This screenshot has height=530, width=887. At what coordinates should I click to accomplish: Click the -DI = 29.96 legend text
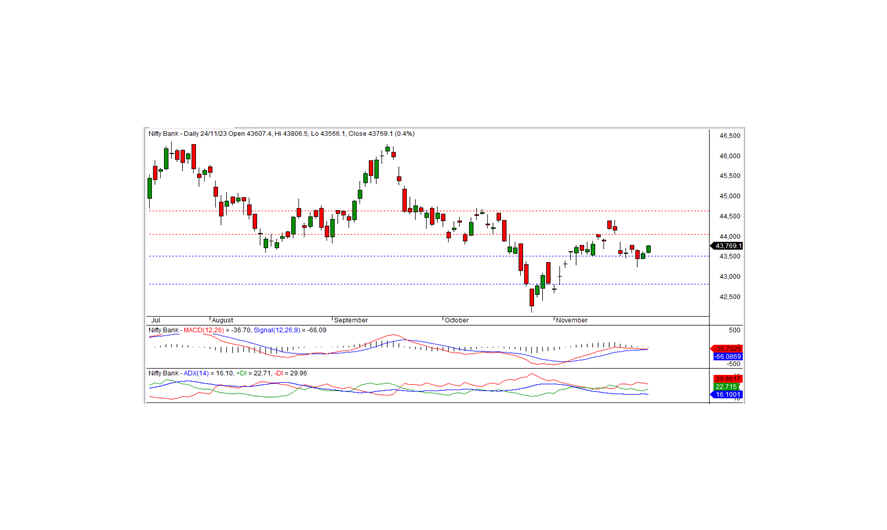(291, 373)
